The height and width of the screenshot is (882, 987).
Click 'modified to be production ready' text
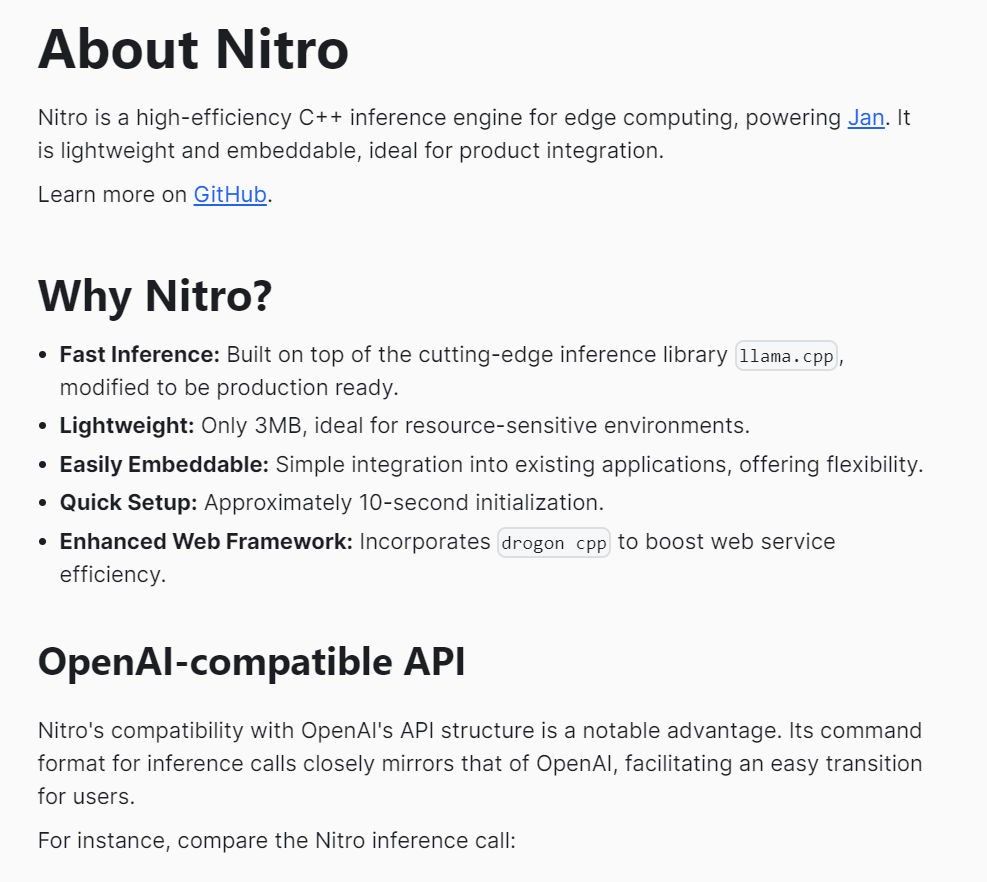[229, 387]
